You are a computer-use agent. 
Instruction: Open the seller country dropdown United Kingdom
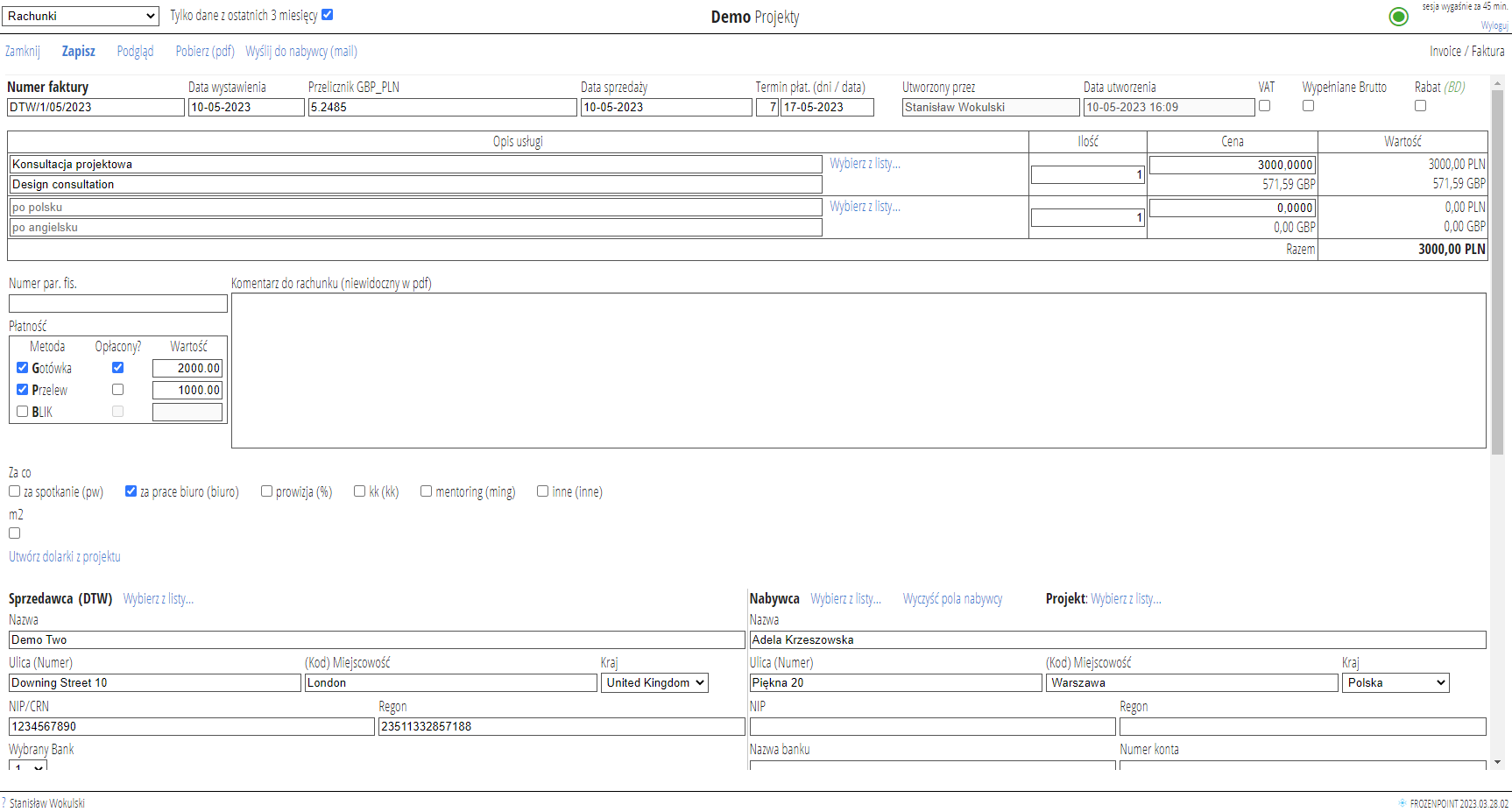654,682
